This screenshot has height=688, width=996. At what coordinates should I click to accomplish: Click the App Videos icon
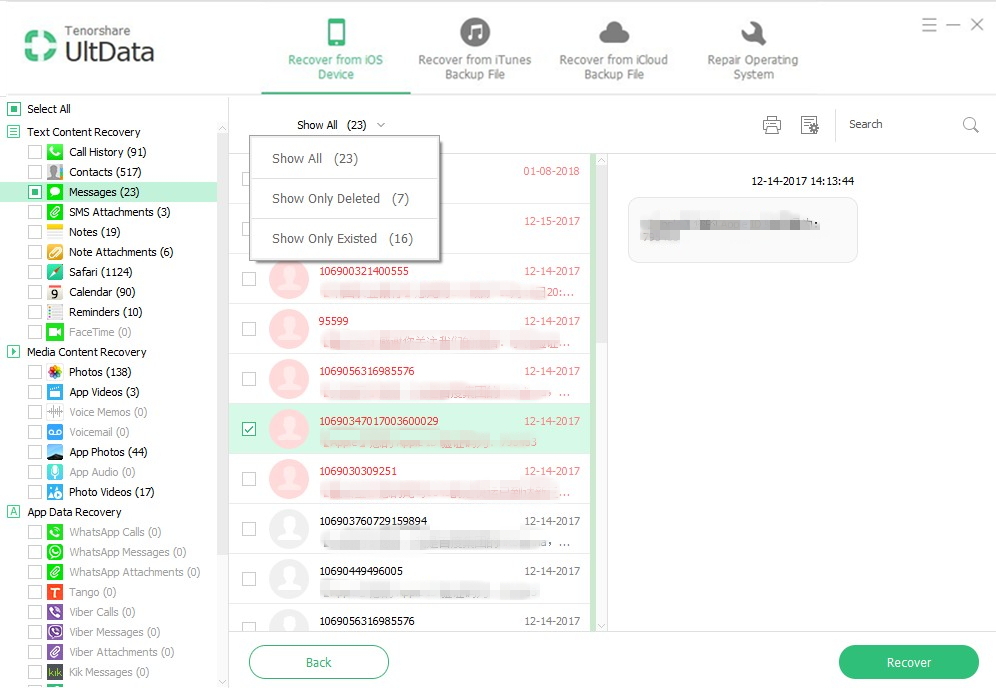pyautogui.click(x=55, y=392)
